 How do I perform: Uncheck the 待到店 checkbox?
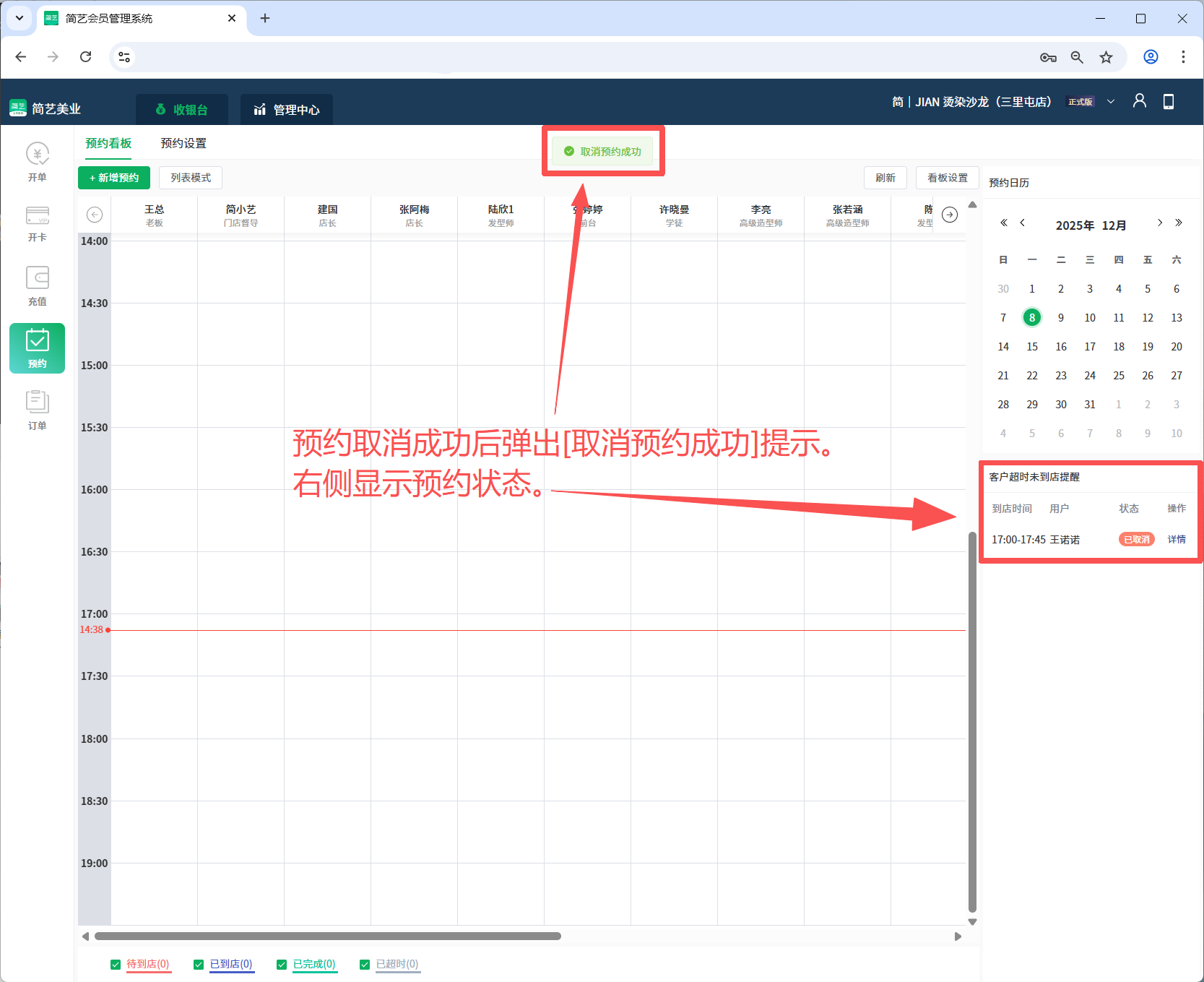click(116, 964)
